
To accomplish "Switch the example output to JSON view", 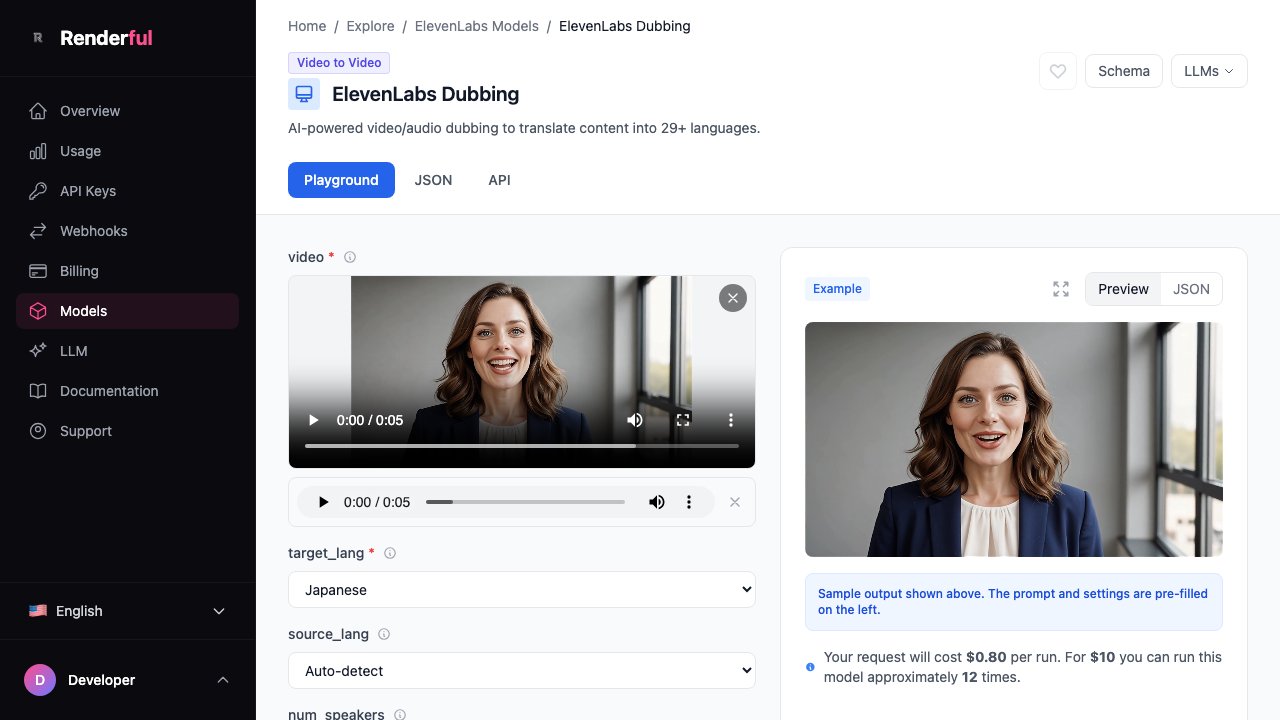I will point(1191,289).
